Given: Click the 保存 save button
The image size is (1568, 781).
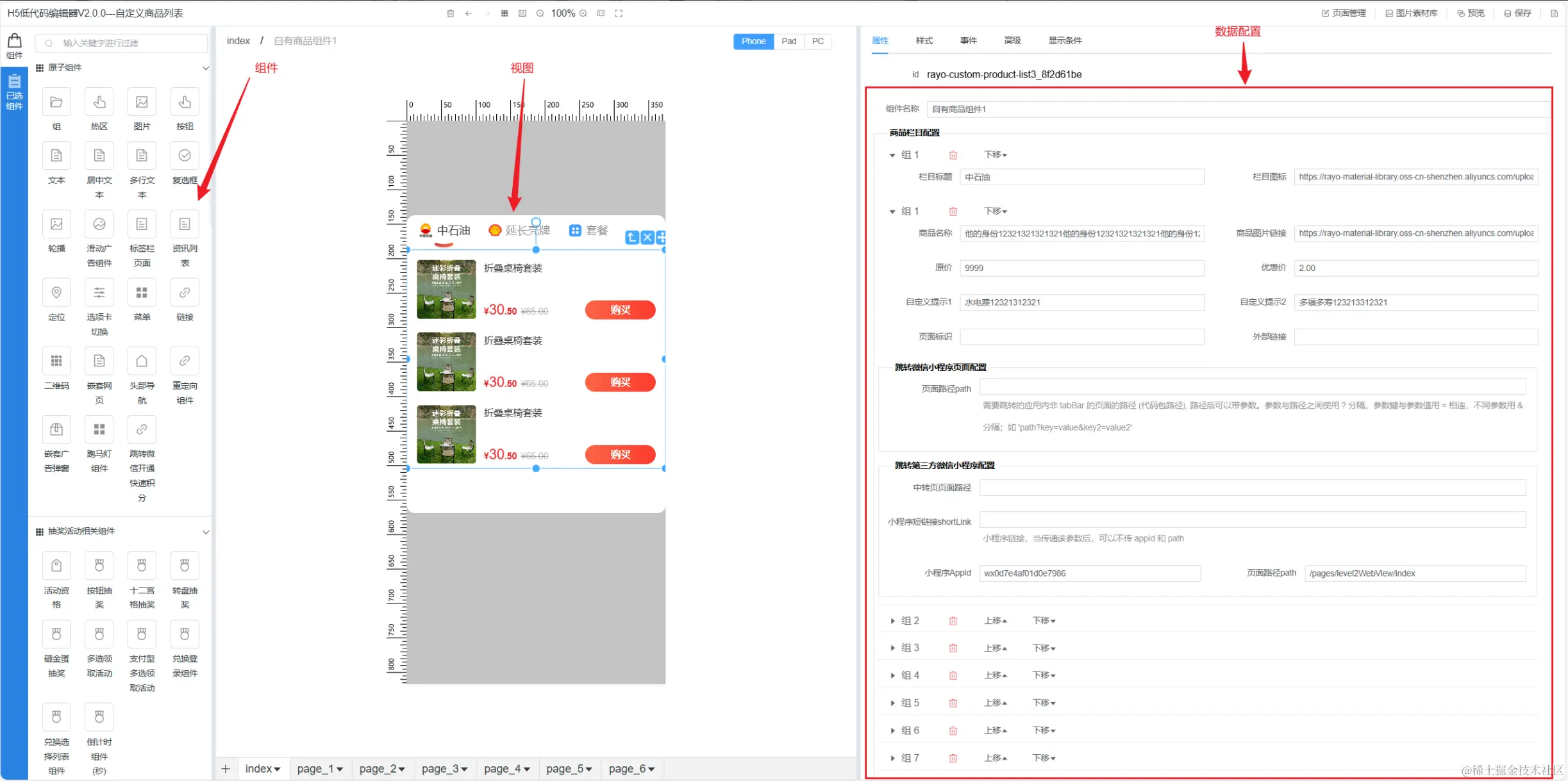Looking at the screenshot, I should point(1517,13).
